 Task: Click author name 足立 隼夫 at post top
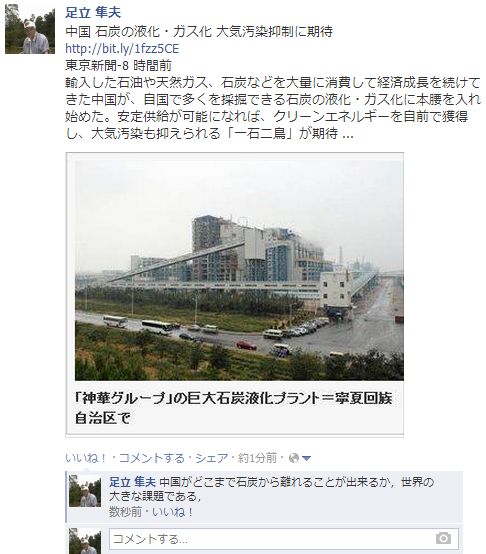click(x=93, y=13)
